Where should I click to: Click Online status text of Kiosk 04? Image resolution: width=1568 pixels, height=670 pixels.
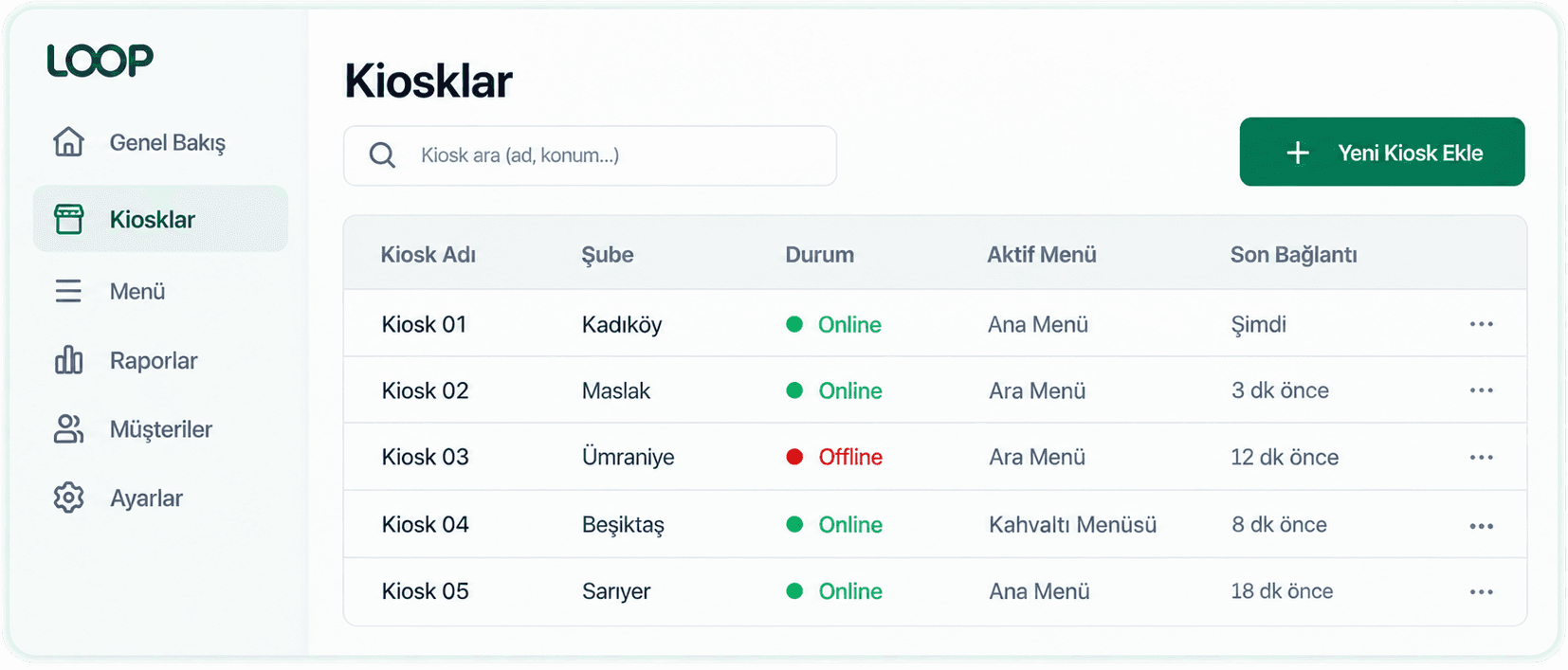click(850, 524)
